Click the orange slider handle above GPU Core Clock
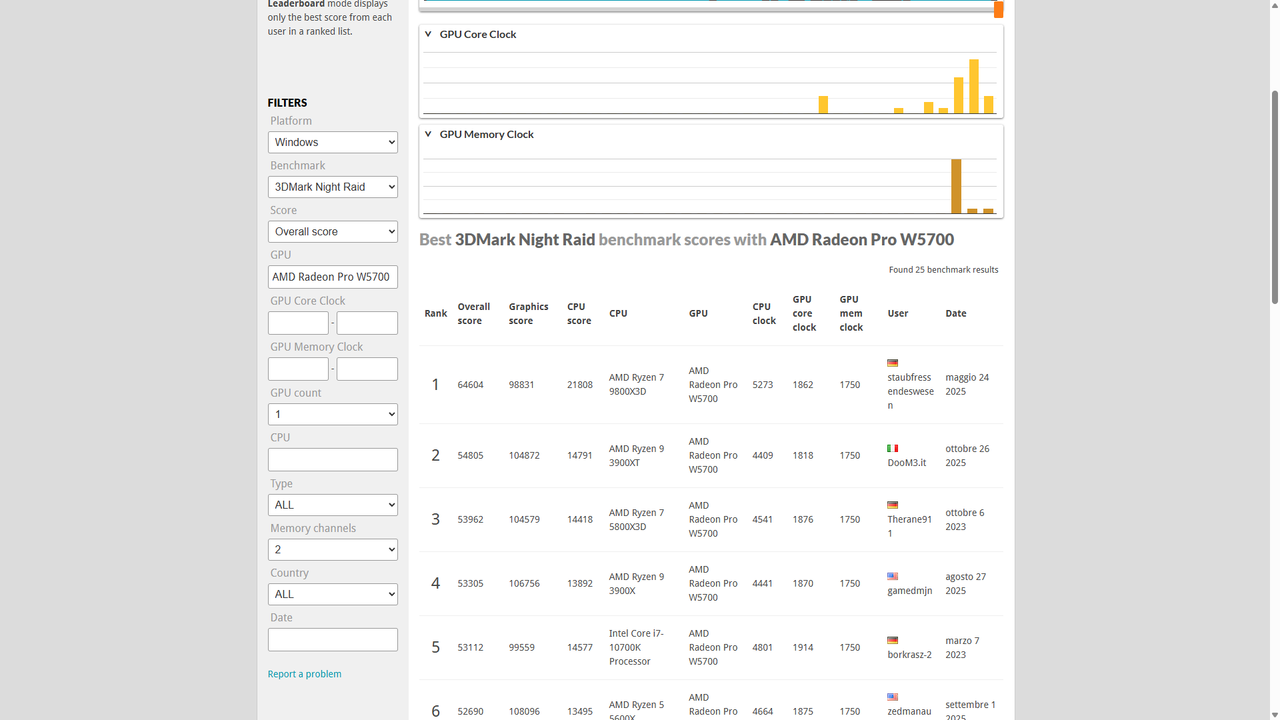This screenshot has width=1280, height=720. (x=999, y=9)
